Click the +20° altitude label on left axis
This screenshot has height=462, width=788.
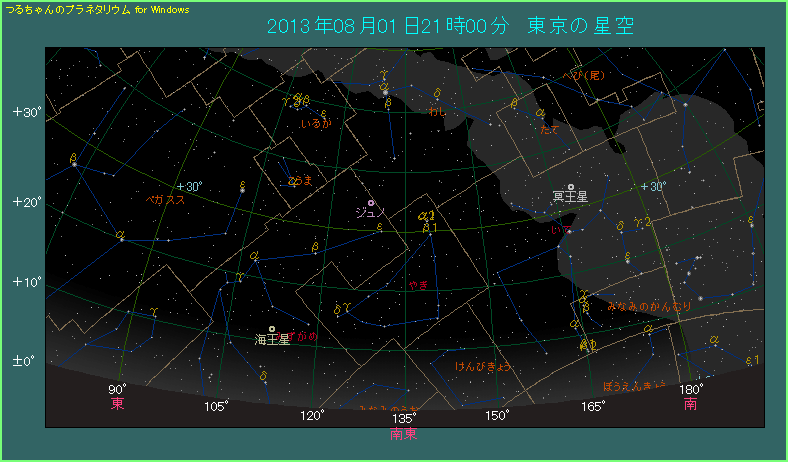coord(27,202)
